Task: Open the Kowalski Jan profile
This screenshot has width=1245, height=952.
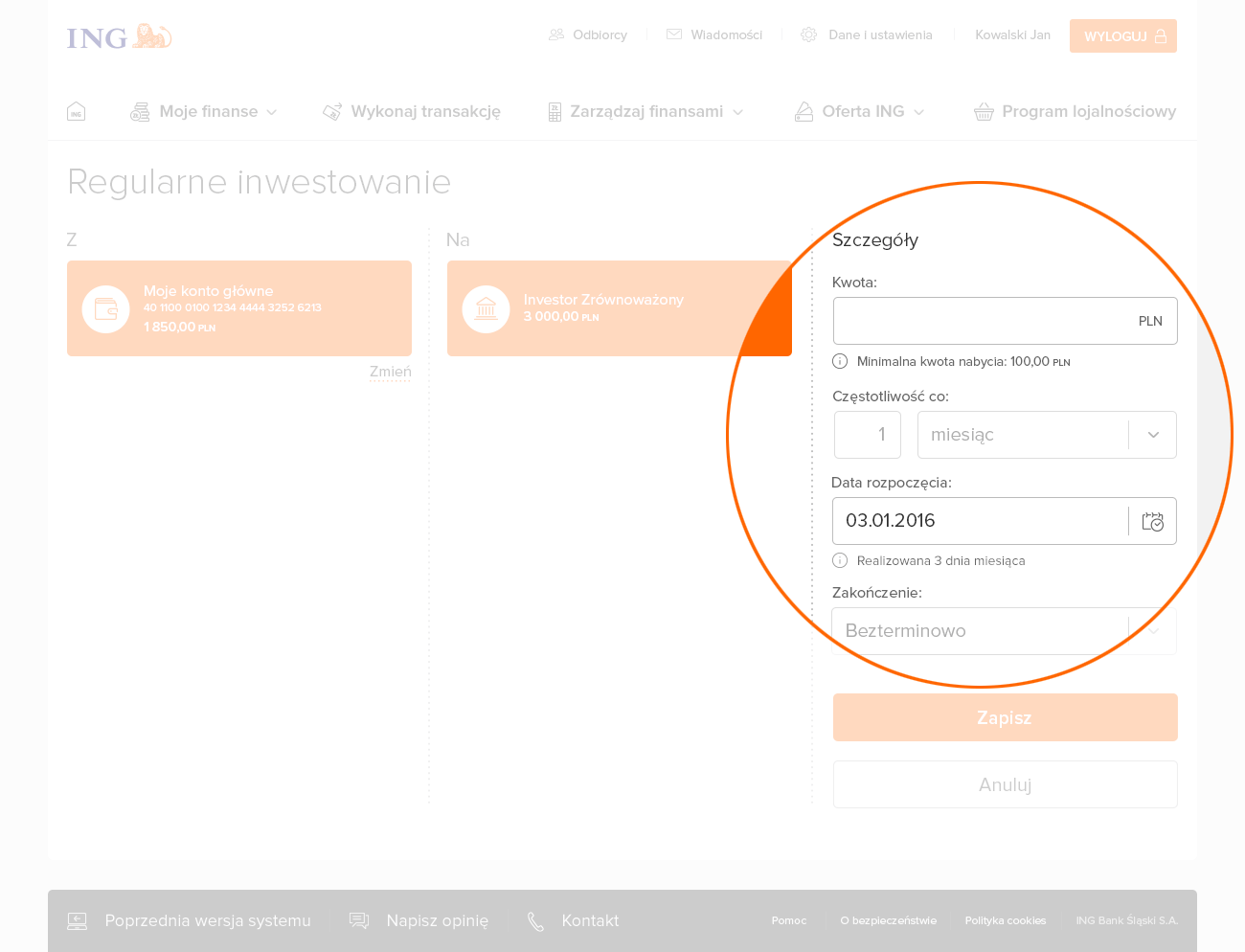Action: pyautogui.click(x=1012, y=34)
